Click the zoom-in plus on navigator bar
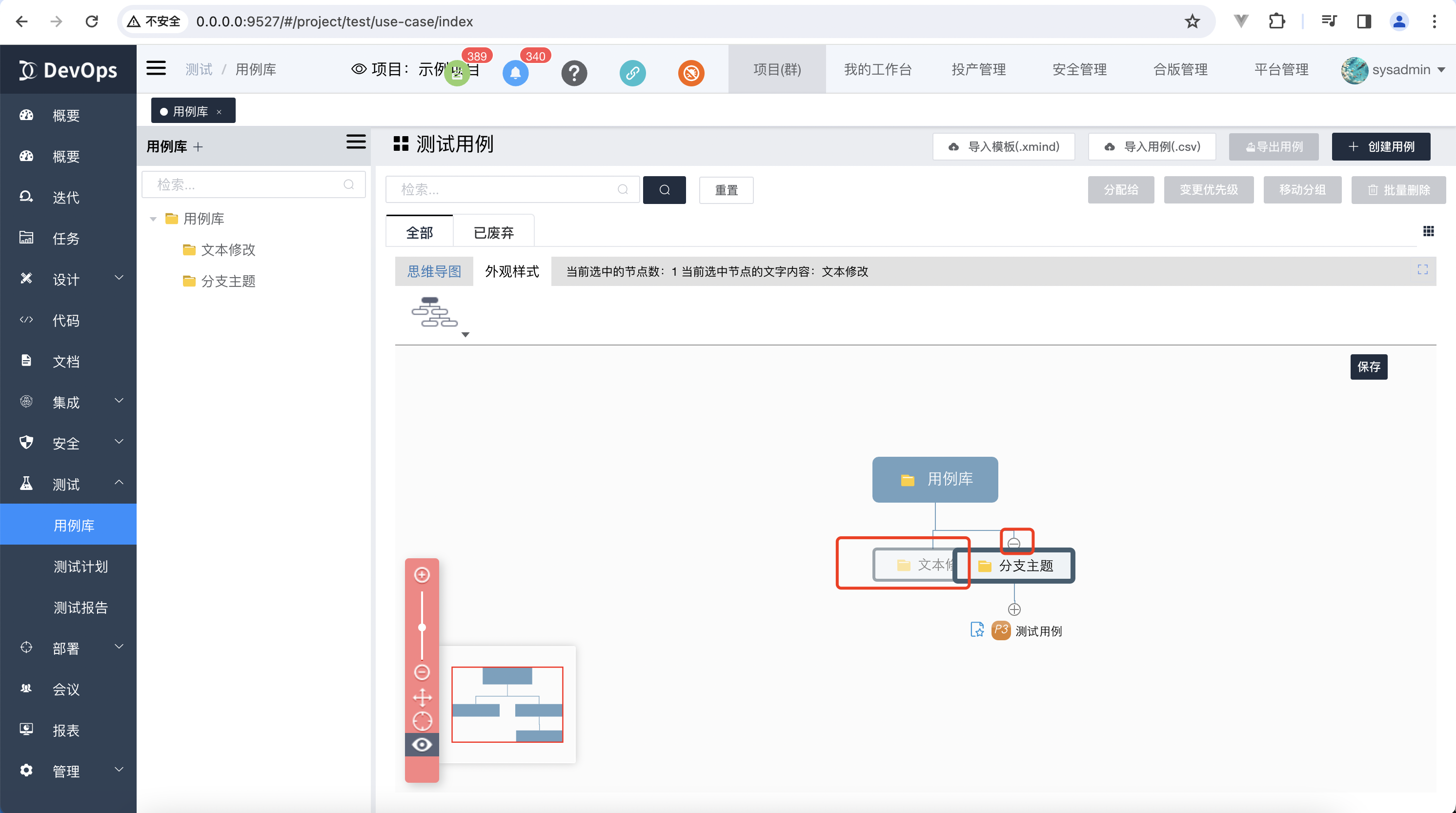1456x813 pixels. coord(422,574)
